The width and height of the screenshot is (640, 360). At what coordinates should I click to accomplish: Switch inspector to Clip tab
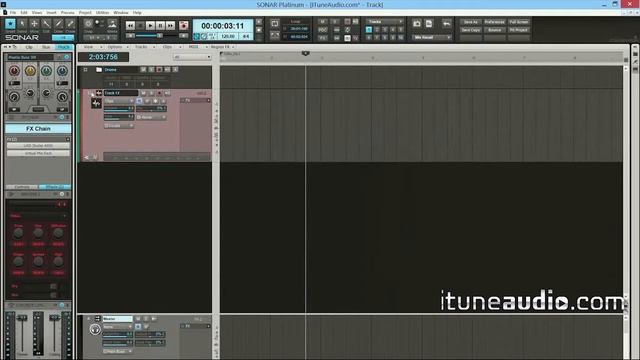[x=29, y=47]
